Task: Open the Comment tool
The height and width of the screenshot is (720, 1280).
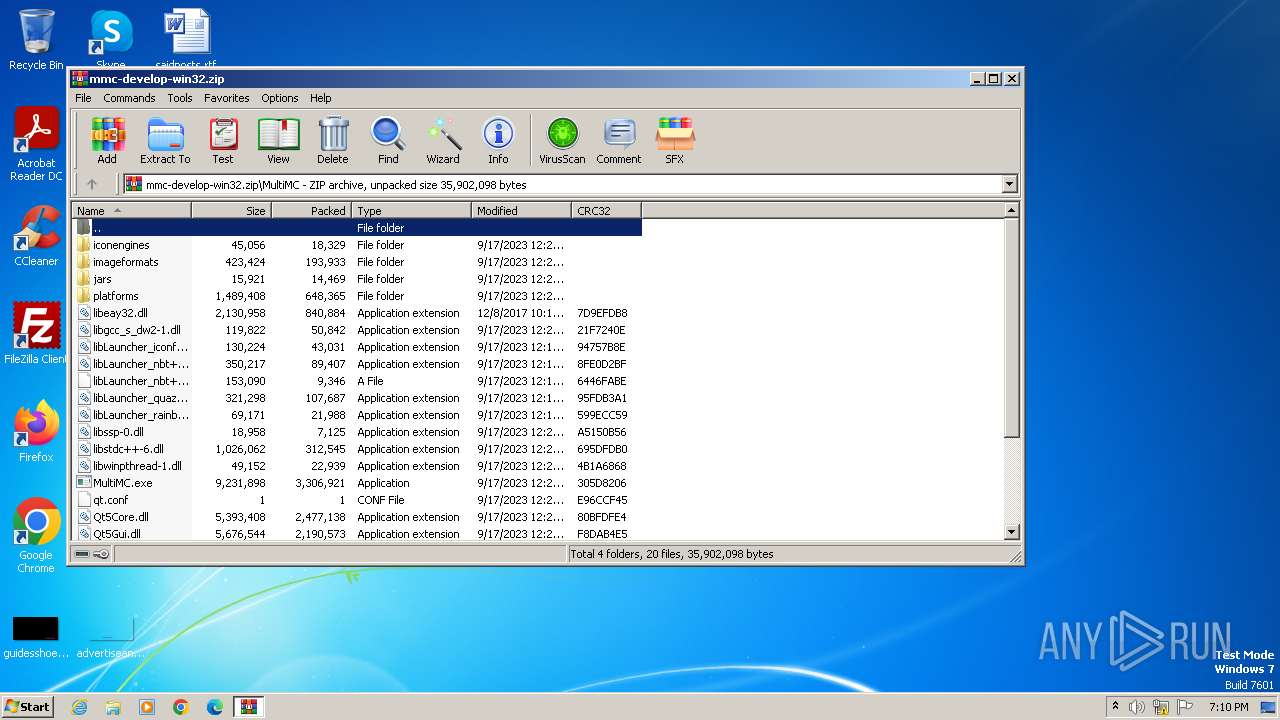Action: (x=619, y=141)
